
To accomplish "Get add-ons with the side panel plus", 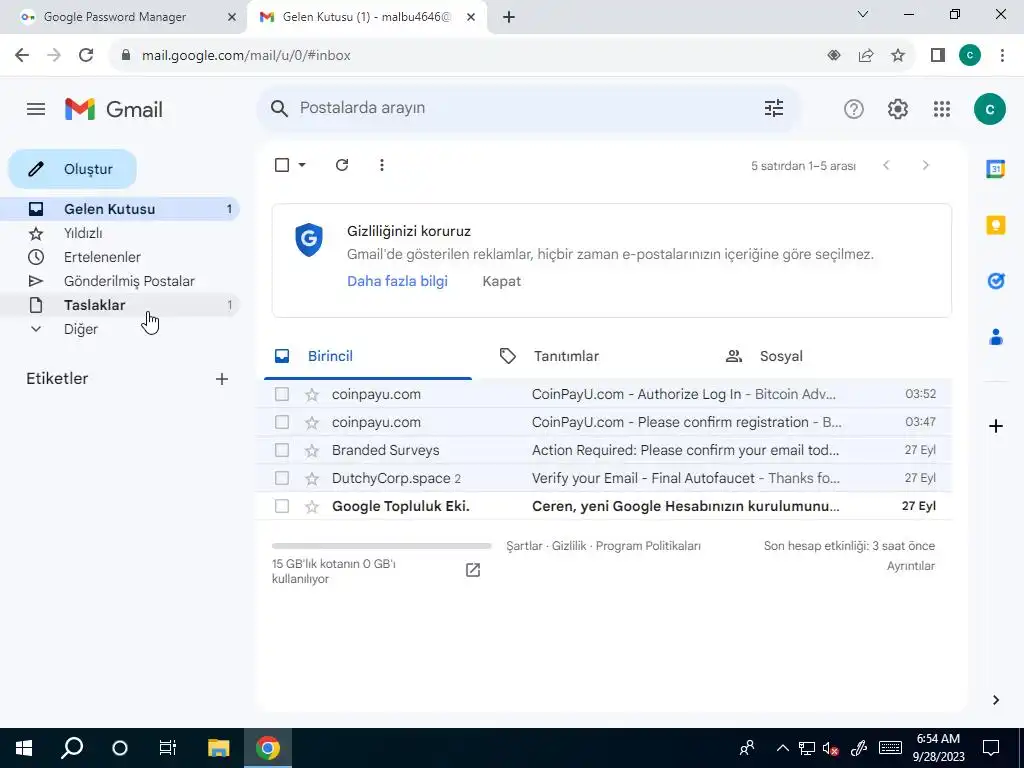I will pos(995,426).
